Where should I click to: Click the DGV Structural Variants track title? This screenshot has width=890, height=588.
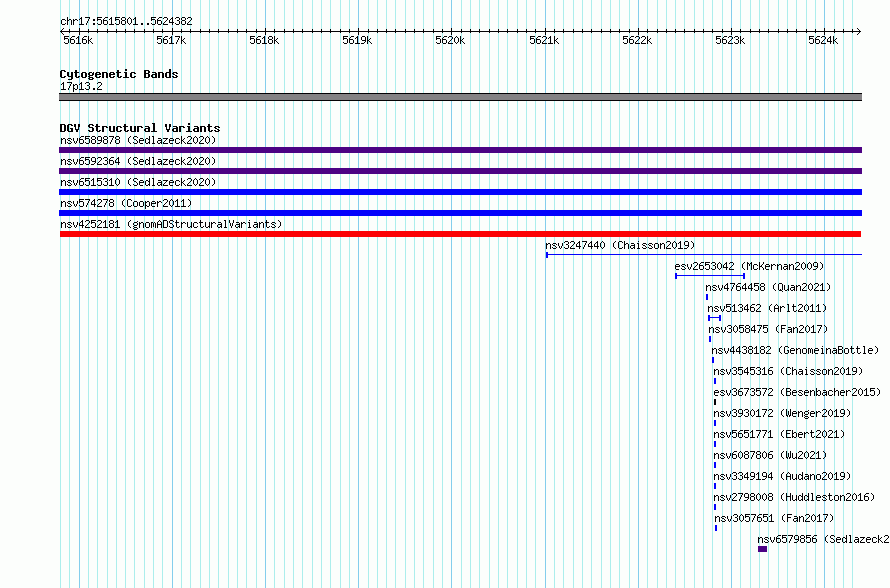(140, 128)
